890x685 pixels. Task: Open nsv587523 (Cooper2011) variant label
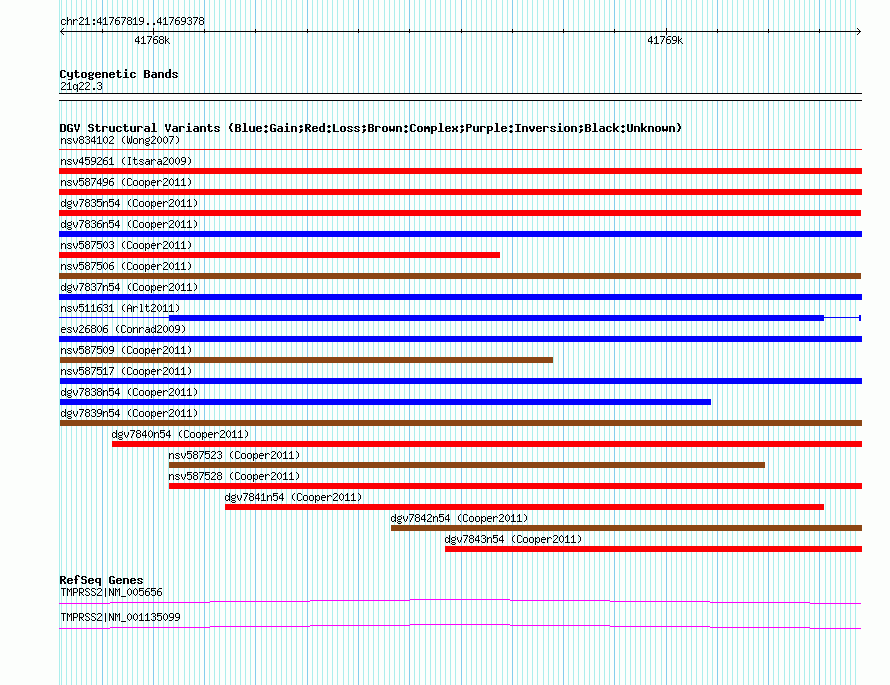[x=234, y=455]
